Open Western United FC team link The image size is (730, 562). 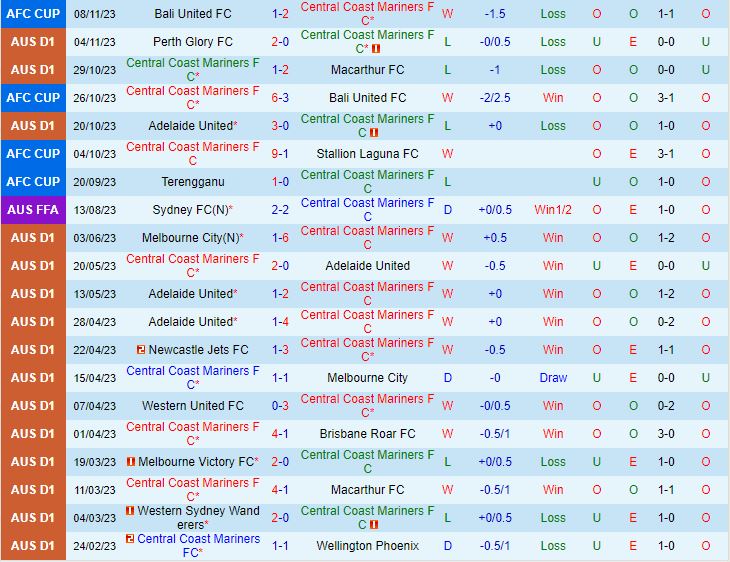click(x=193, y=406)
